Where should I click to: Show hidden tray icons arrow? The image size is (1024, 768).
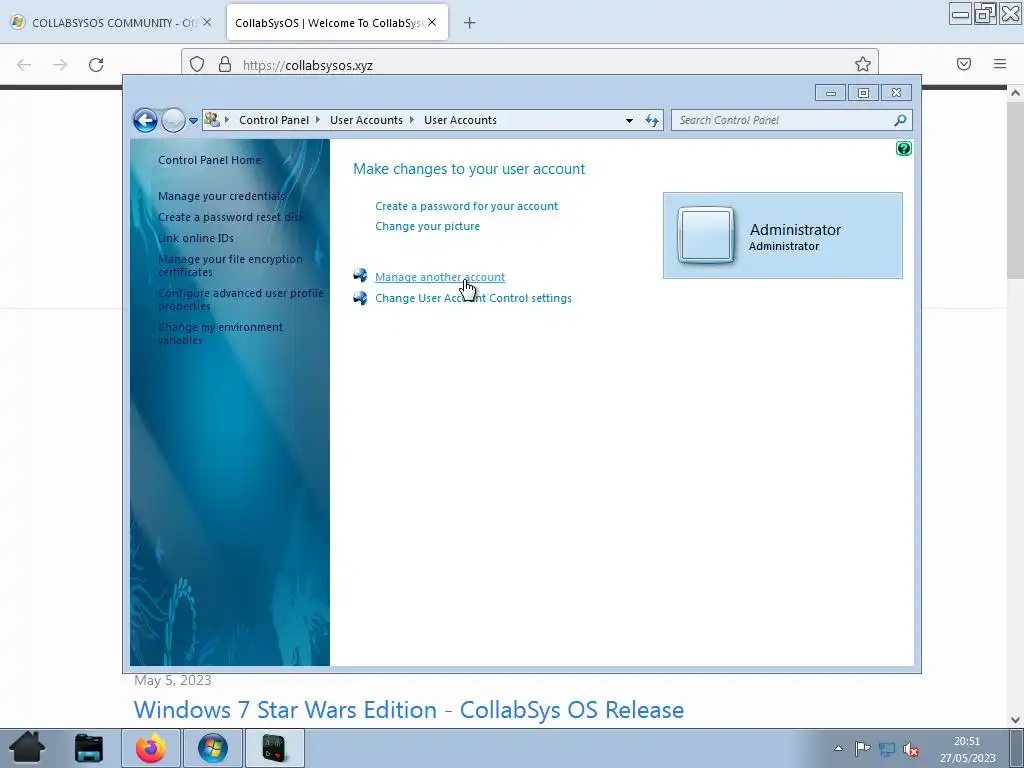point(839,748)
